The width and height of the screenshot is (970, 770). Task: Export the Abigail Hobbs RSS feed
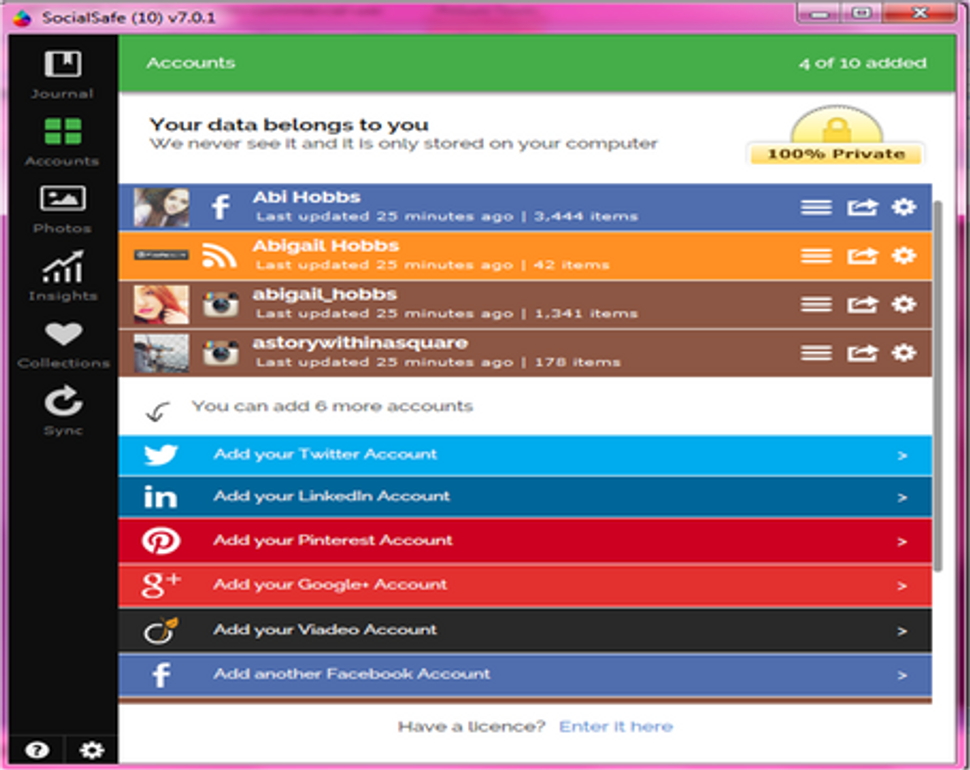tap(862, 255)
